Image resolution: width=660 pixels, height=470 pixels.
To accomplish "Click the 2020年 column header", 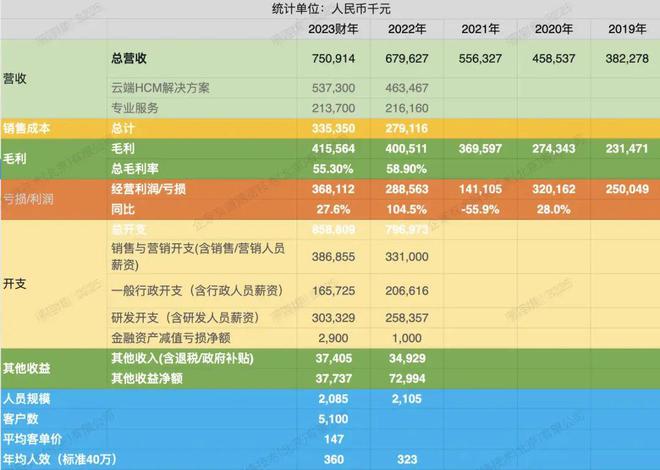I will (x=554, y=29).
